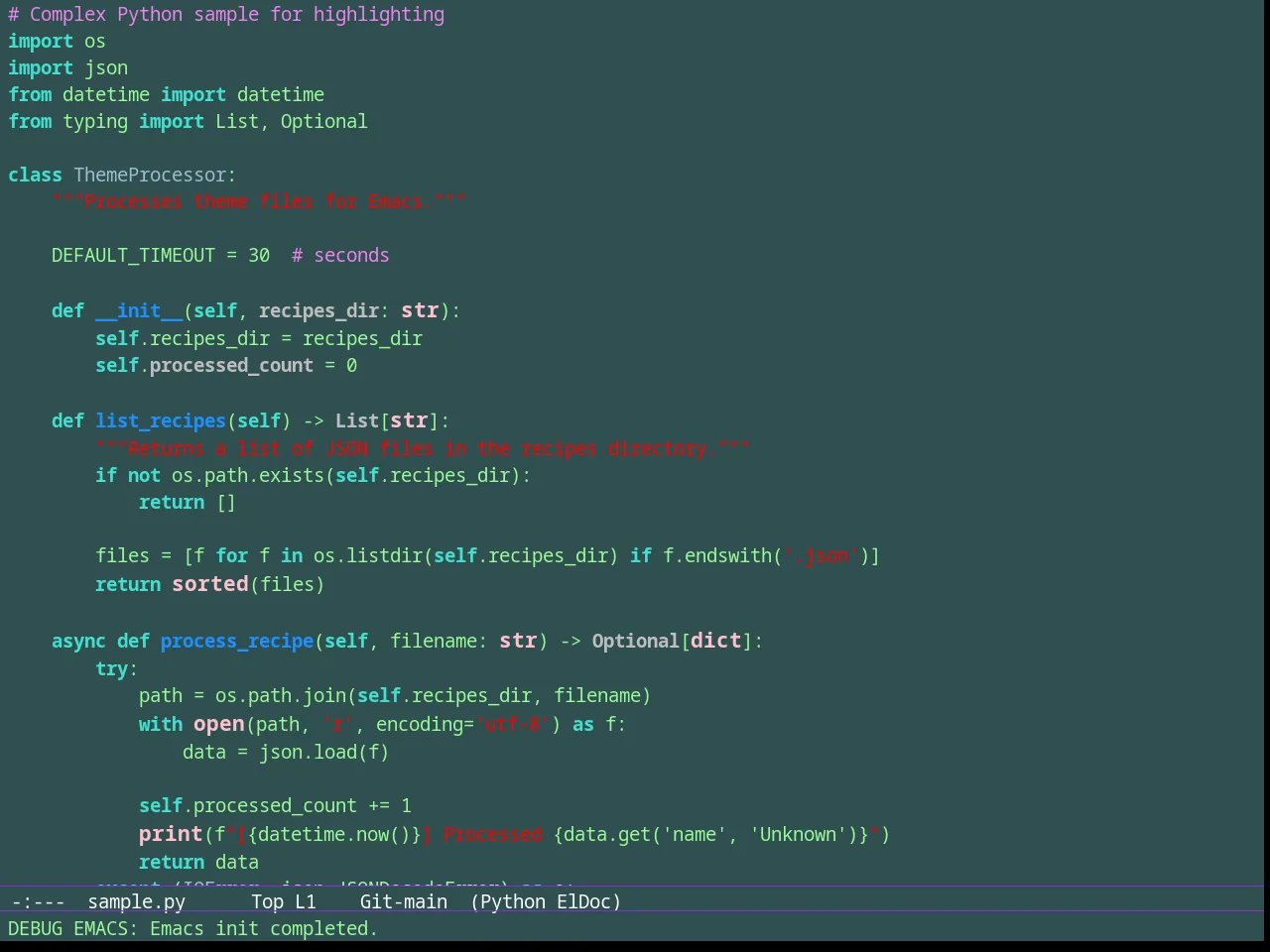Click the 'print' call near the bottom
This screenshot has height=952, width=1270.
[171, 834]
